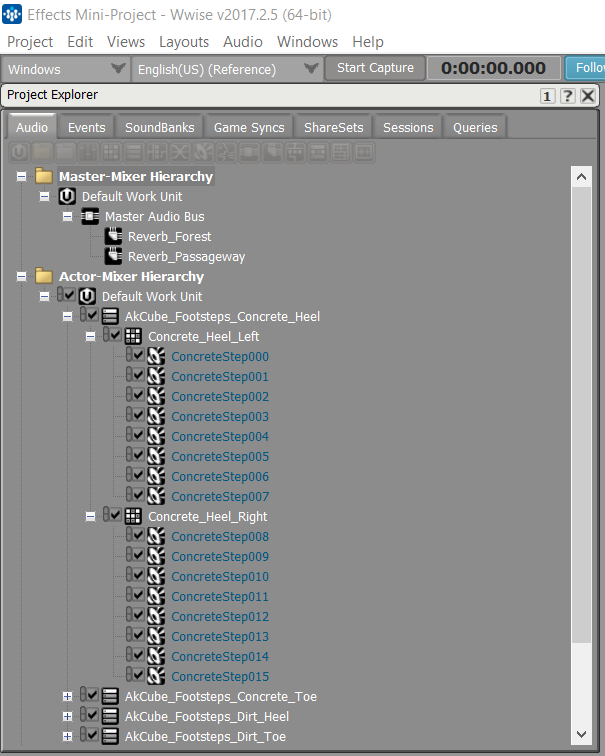
Task: Select the ConcreteStep012 sound item
Action: [x=220, y=616]
